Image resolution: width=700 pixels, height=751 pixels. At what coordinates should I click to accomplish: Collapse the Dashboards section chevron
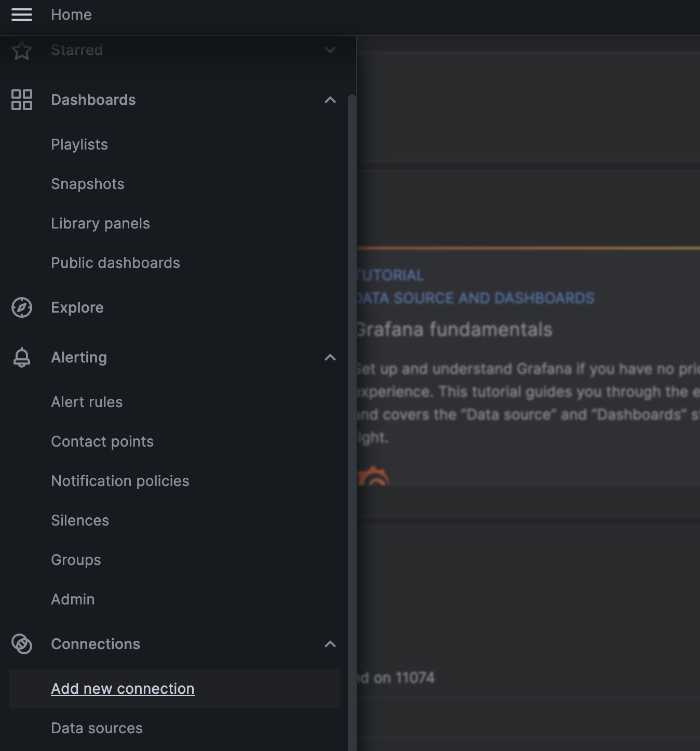point(330,100)
